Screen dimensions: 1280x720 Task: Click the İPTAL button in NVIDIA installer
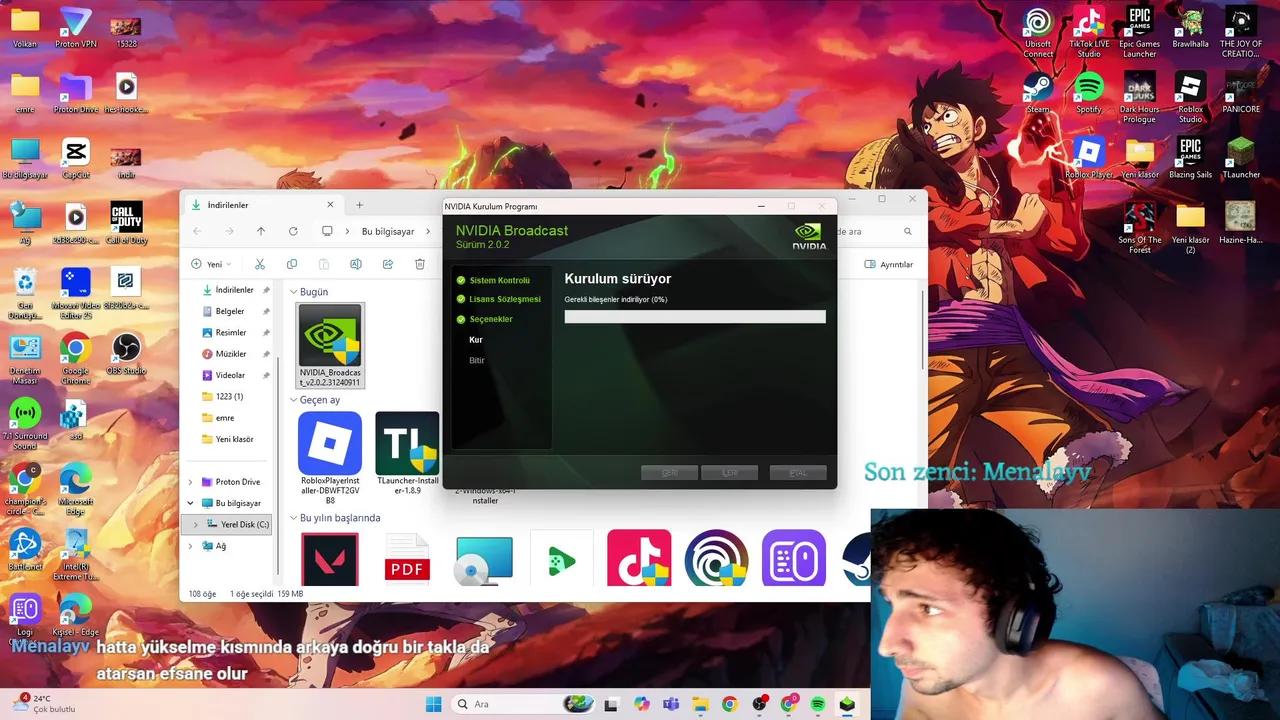(x=798, y=473)
